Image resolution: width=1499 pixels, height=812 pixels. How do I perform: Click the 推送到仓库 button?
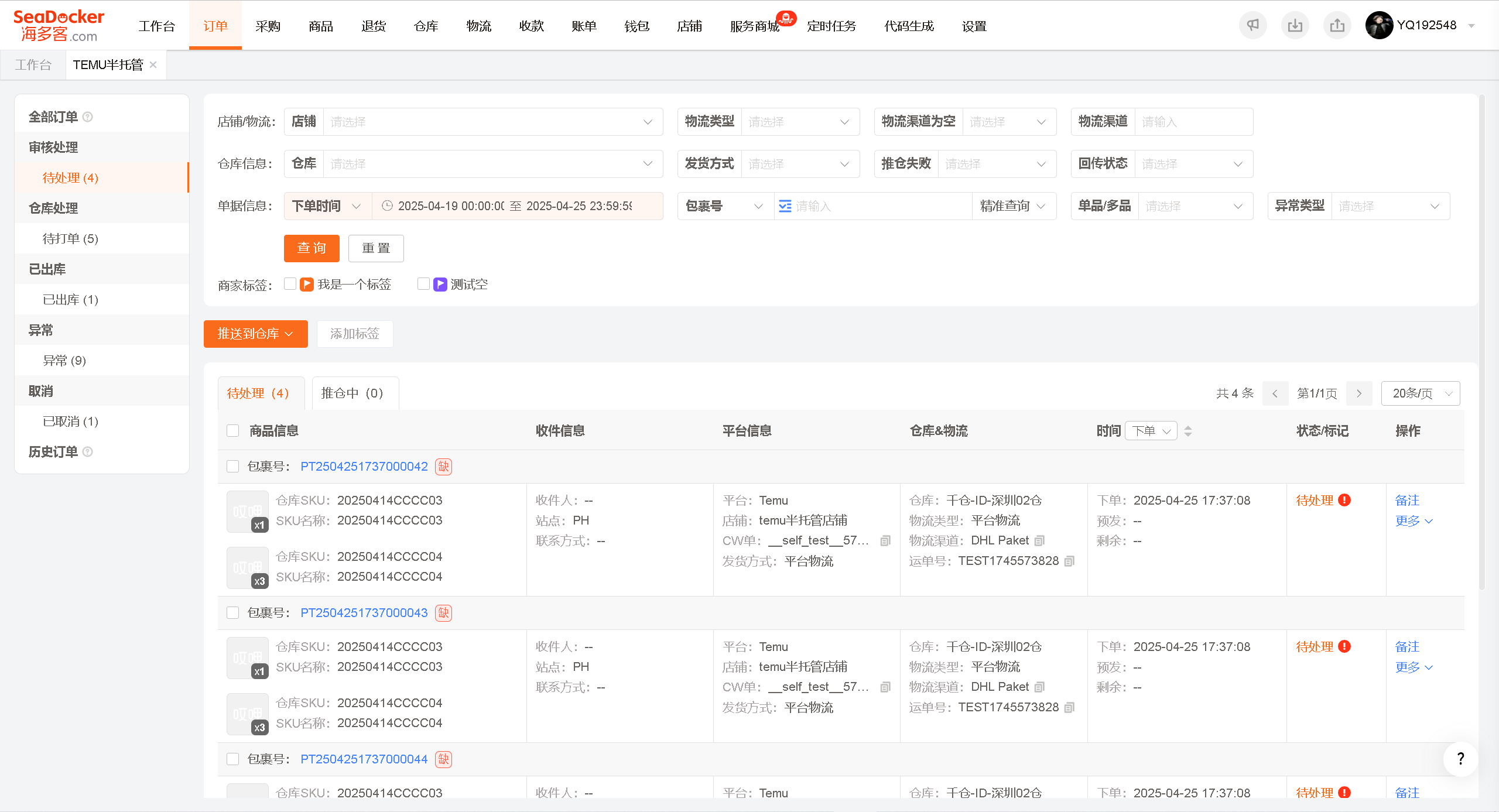(255, 334)
